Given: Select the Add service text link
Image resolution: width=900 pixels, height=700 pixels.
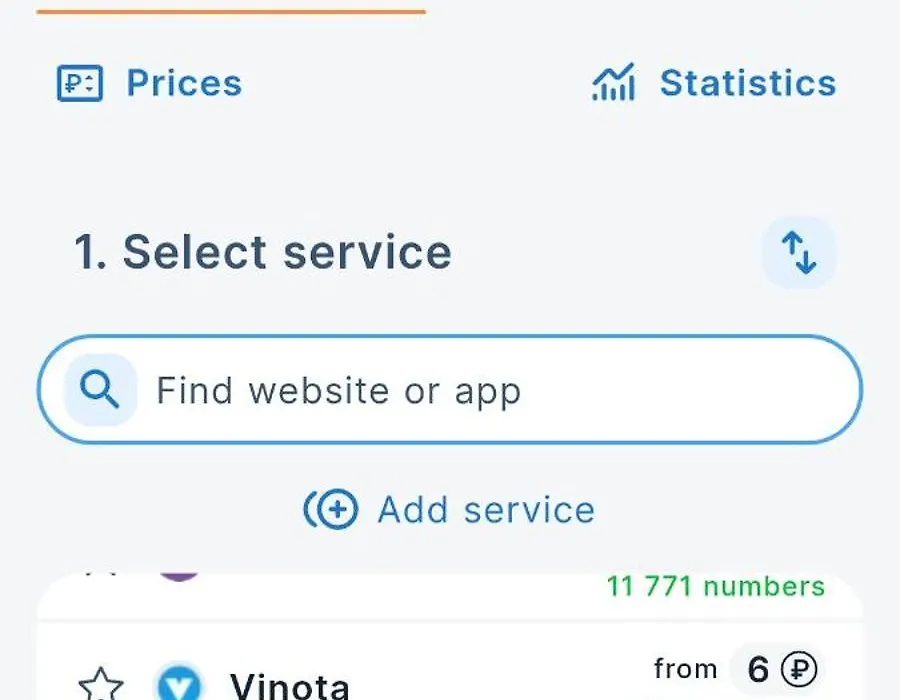Looking at the screenshot, I should [x=486, y=510].
